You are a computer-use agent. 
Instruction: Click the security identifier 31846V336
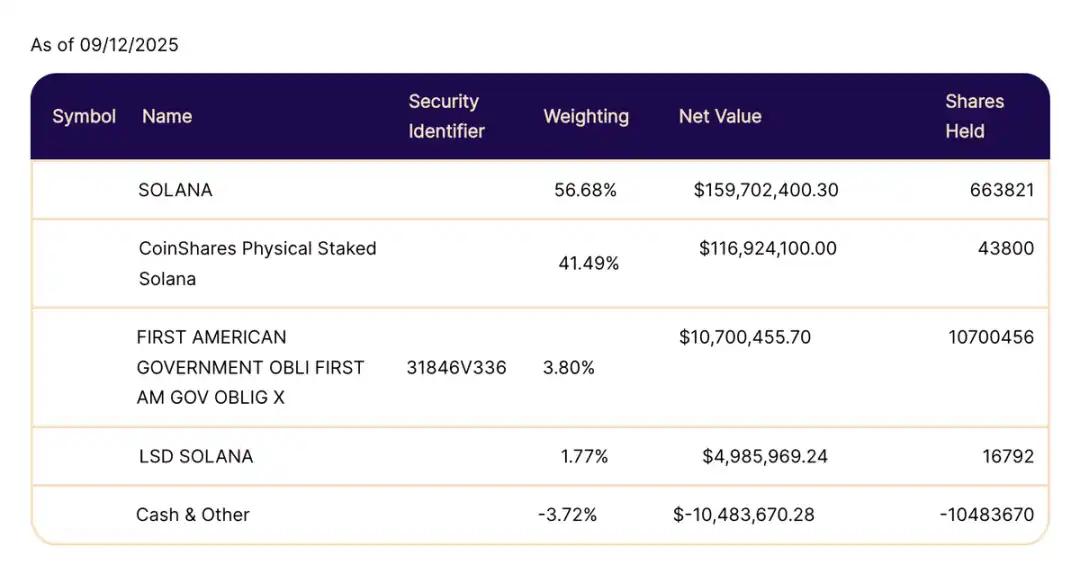pyautogui.click(x=457, y=367)
